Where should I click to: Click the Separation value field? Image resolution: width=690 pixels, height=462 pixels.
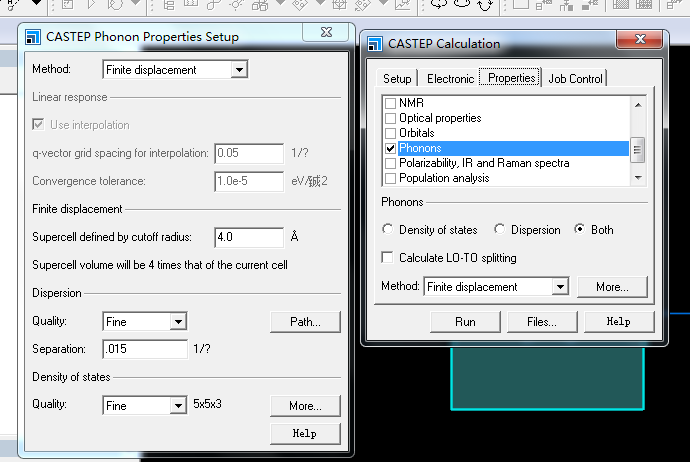pyautogui.click(x=145, y=349)
